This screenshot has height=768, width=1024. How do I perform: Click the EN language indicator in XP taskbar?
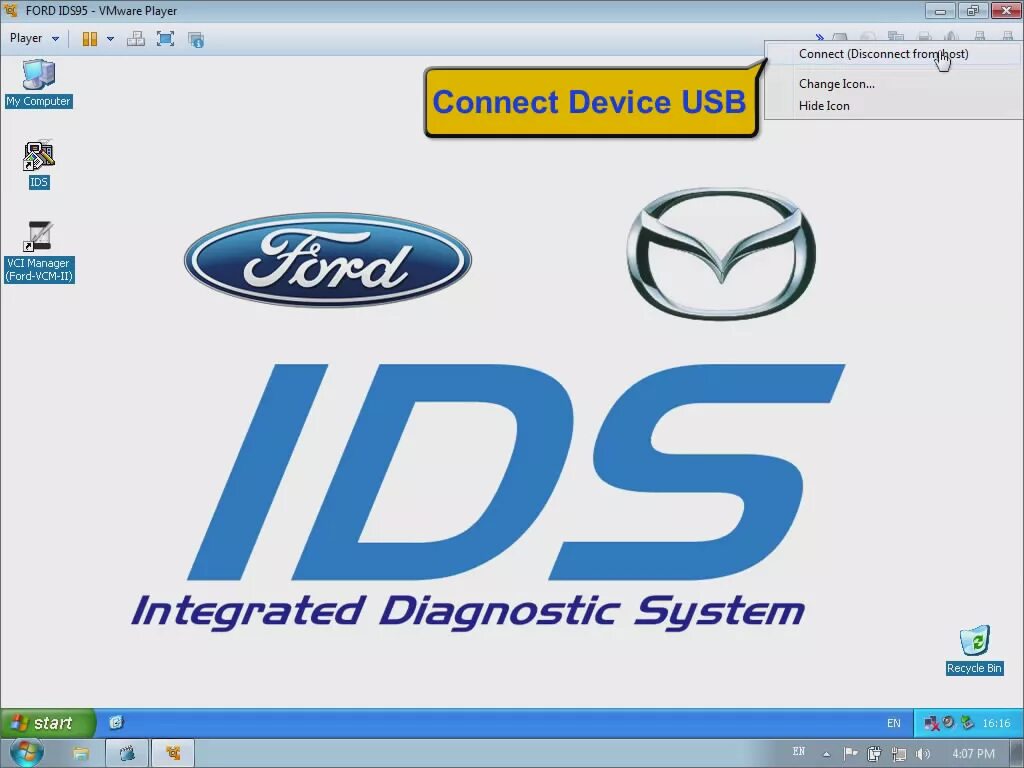pos(893,723)
